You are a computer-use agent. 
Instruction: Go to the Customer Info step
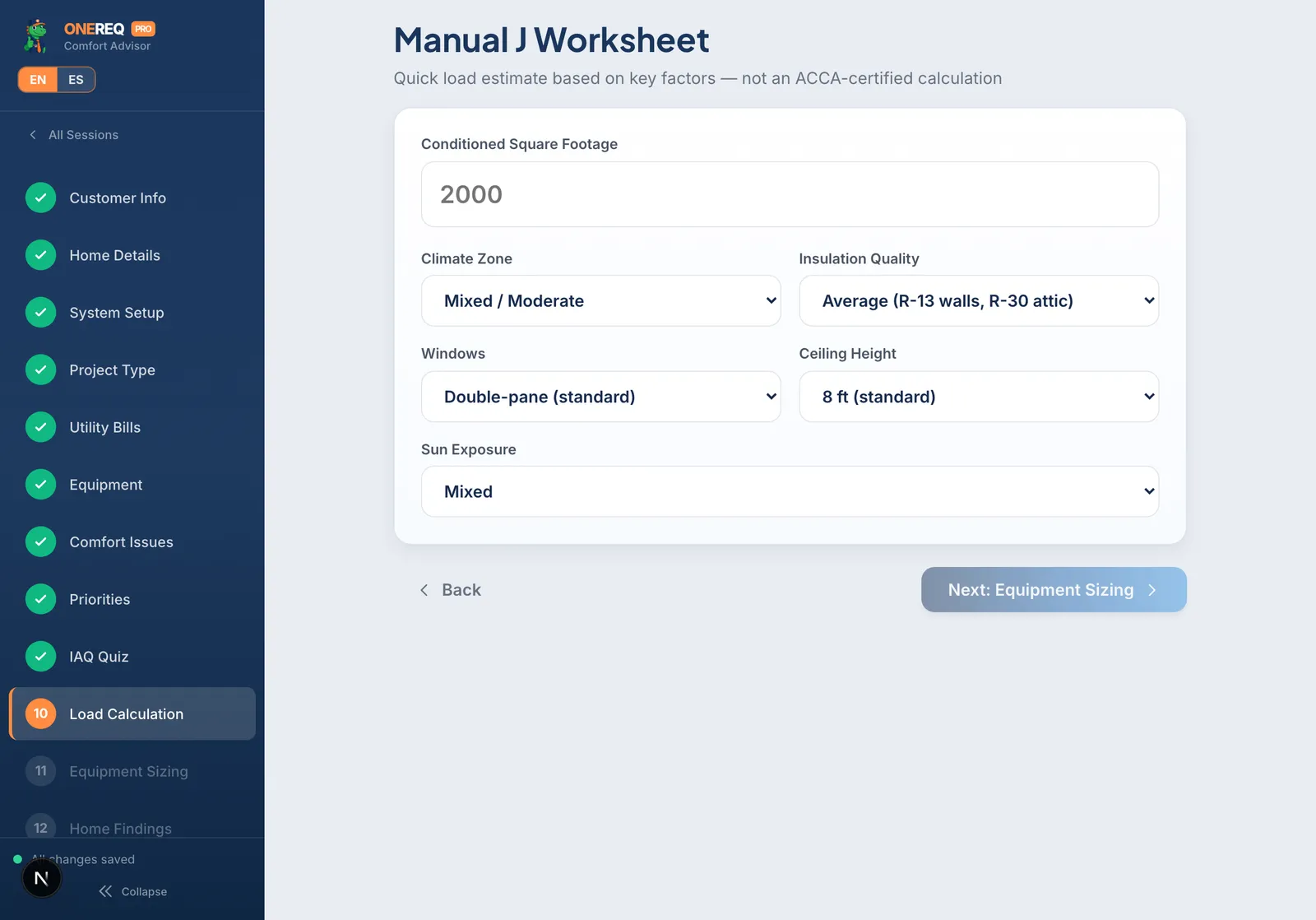click(x=132, y=197)
